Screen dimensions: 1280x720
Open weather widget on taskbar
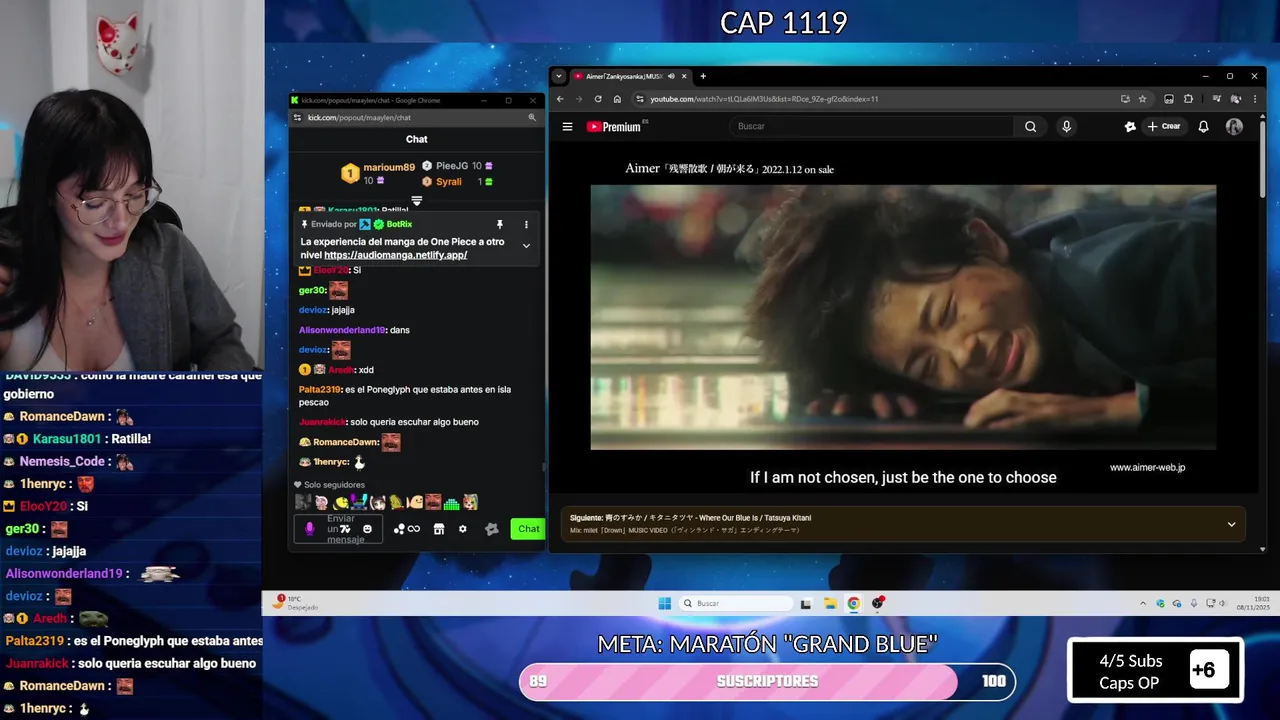(295, 603)
